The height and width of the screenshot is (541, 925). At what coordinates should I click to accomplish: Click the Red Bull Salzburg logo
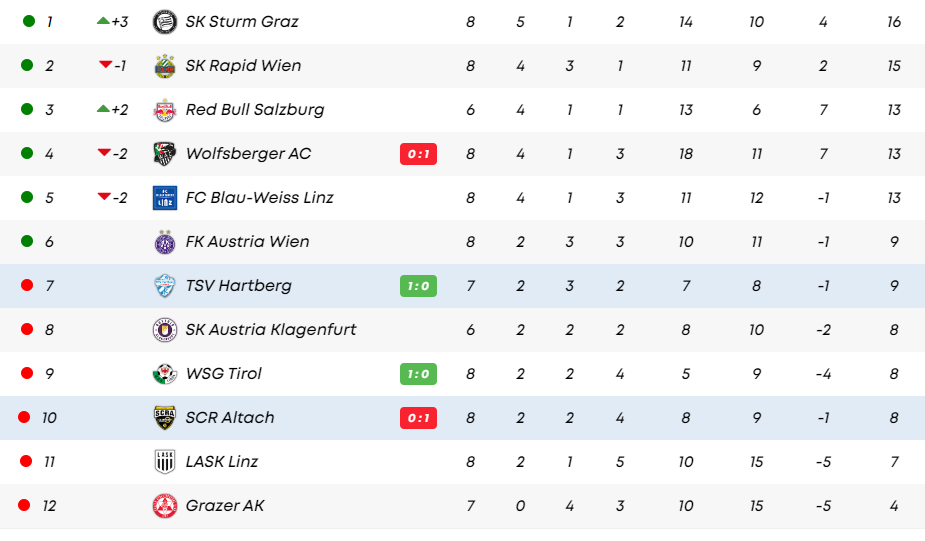(165, 110)
